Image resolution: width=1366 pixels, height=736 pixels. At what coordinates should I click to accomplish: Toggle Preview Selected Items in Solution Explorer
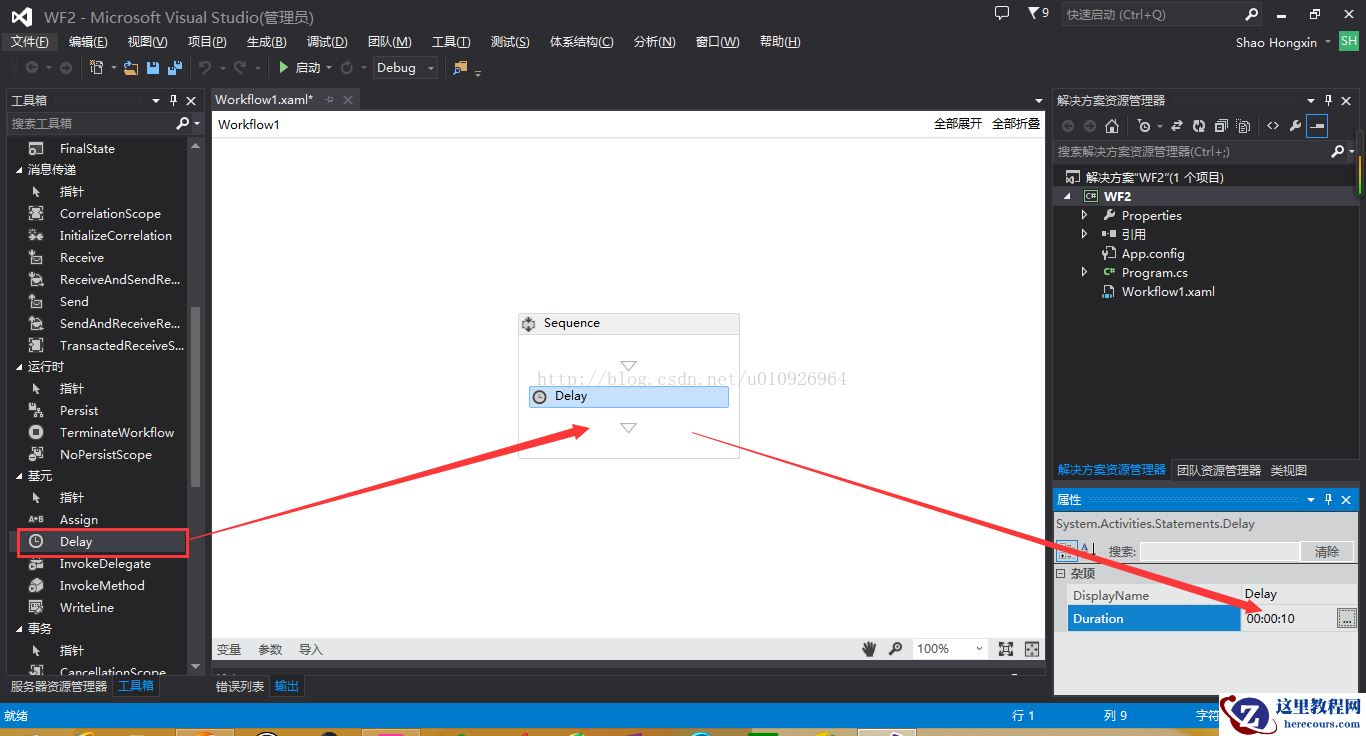pyautogui.click(x=1317, y=126)
